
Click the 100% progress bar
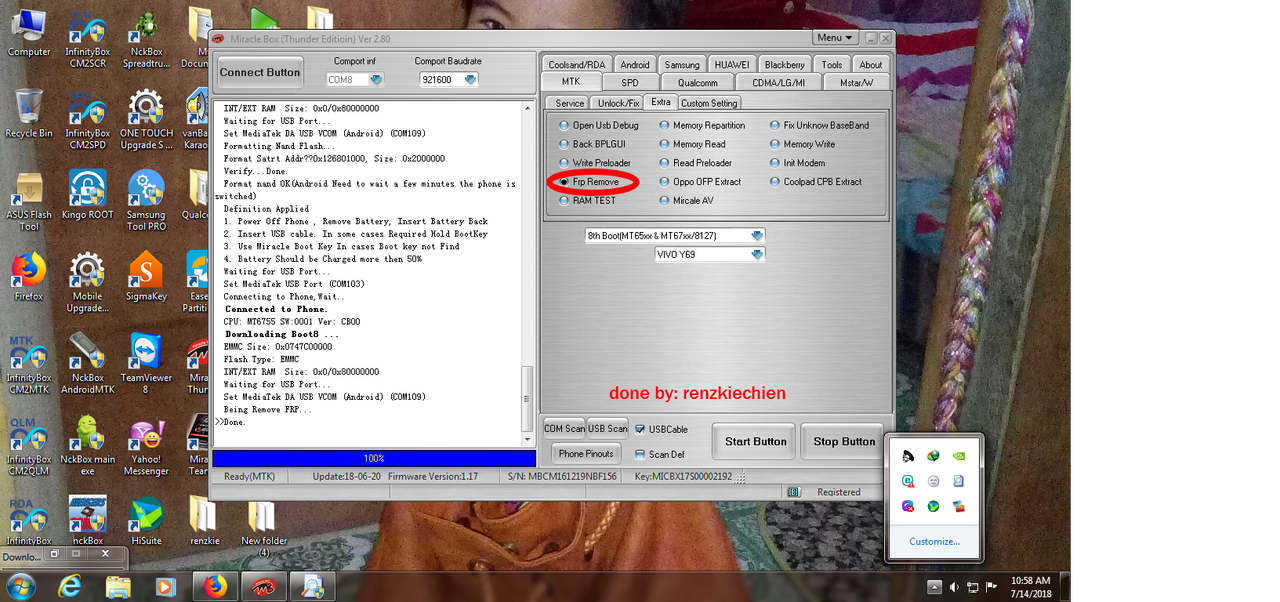click(374, 458)
